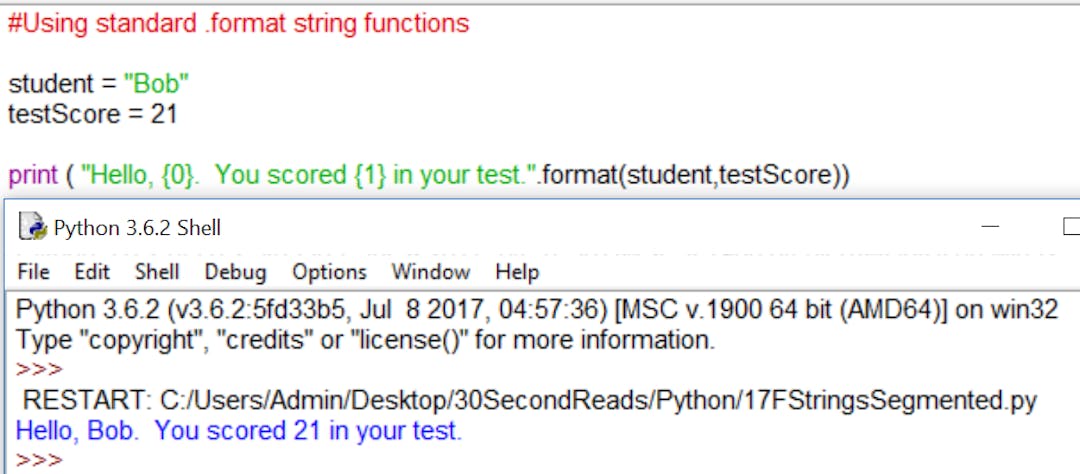Click the Python IDLE icon in the Shell title bar
Viewport: 1080px width, 474px height.
tap(34, 228)
